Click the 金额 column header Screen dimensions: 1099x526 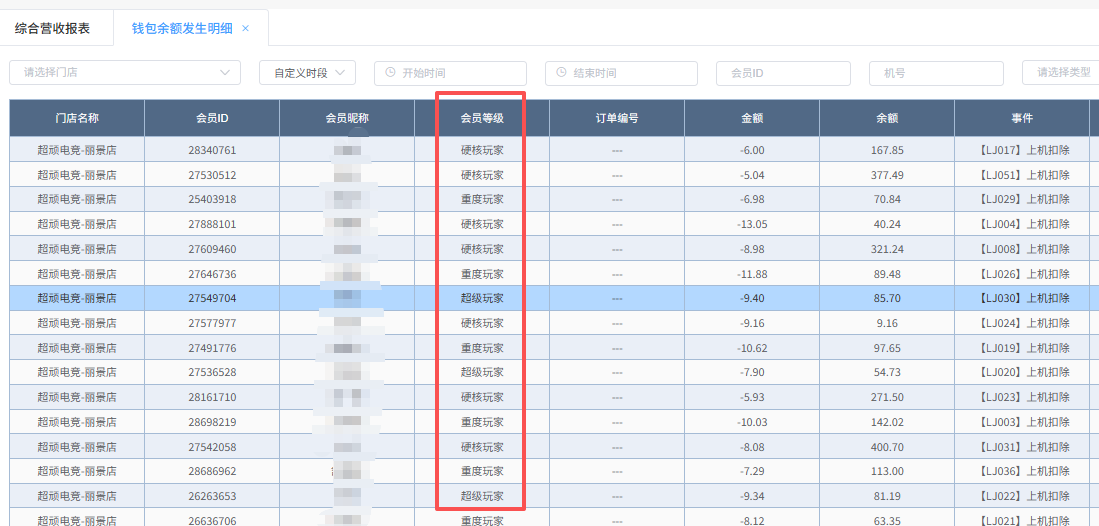point(752,118)
